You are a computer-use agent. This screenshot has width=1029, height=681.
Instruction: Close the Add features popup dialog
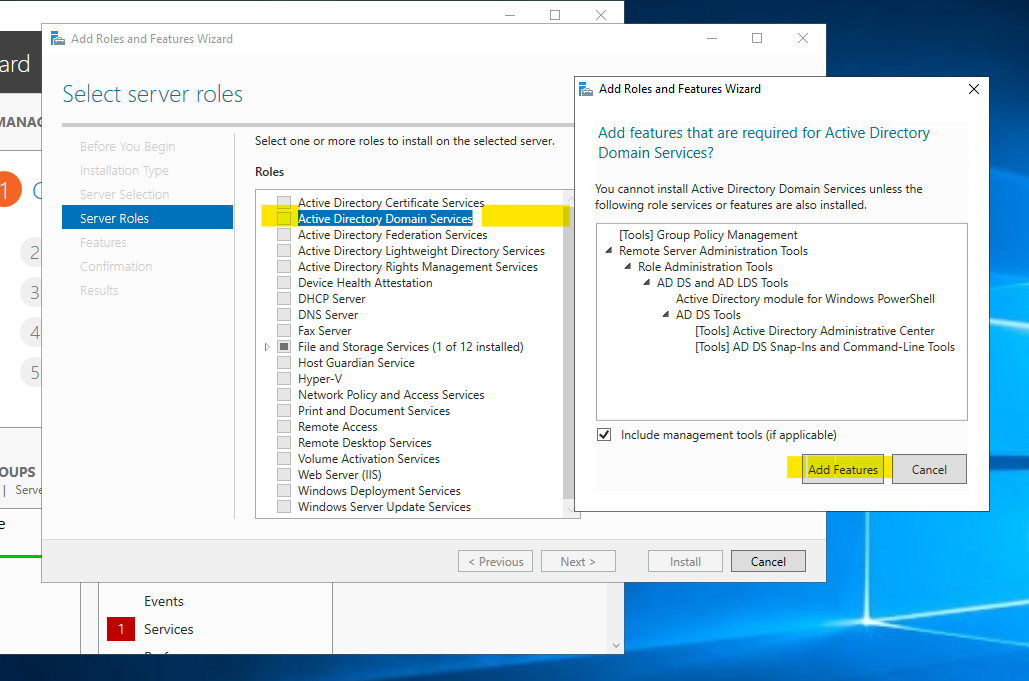[x=974, y=89]
